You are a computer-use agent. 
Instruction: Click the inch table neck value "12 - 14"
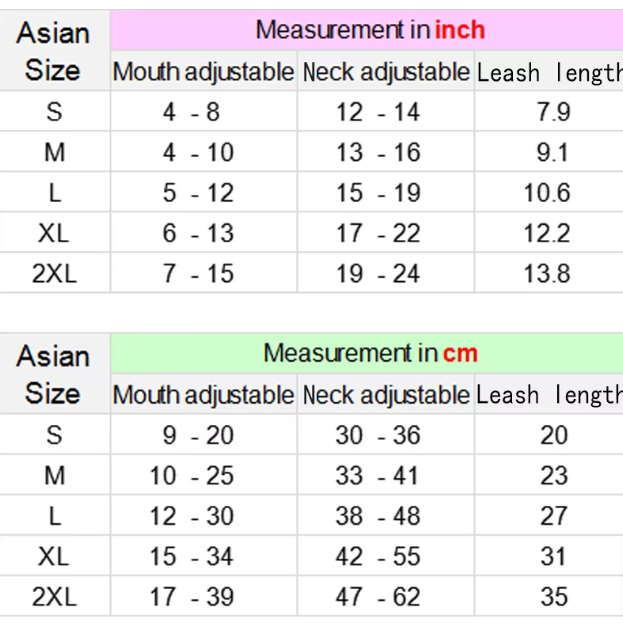click(377, 112)
